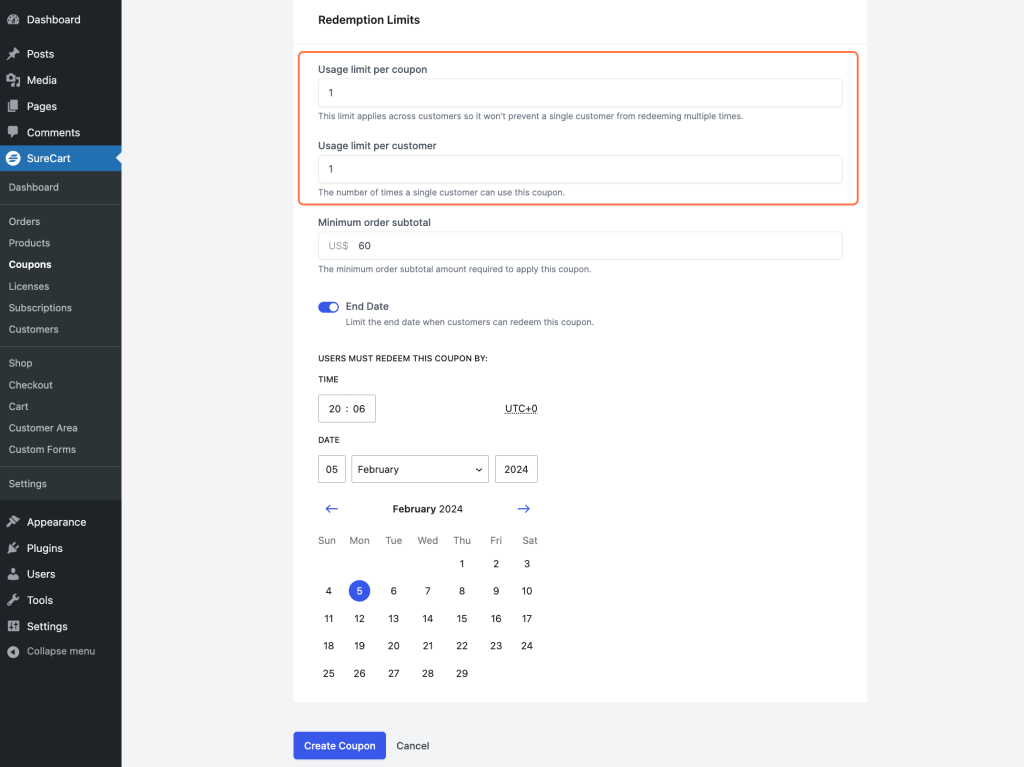The image size is (1024, 767).
Task: Advance calendar to March with right arrow
Action: pos(523,509)
